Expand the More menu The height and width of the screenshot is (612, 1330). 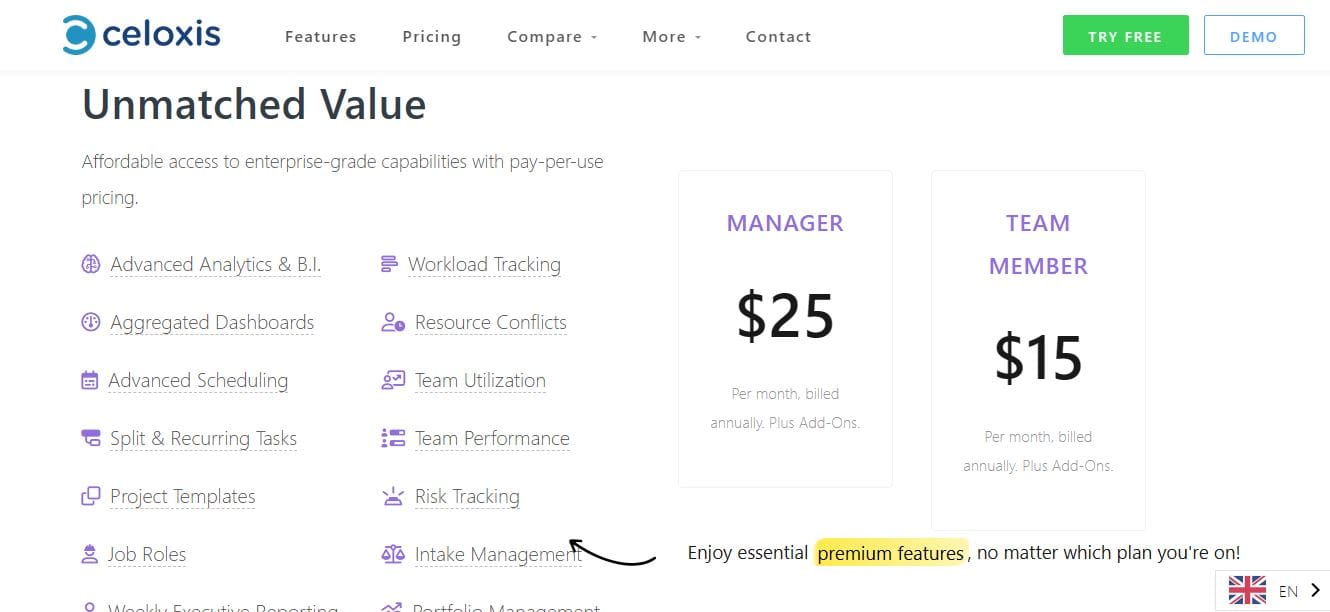[670, 36]
